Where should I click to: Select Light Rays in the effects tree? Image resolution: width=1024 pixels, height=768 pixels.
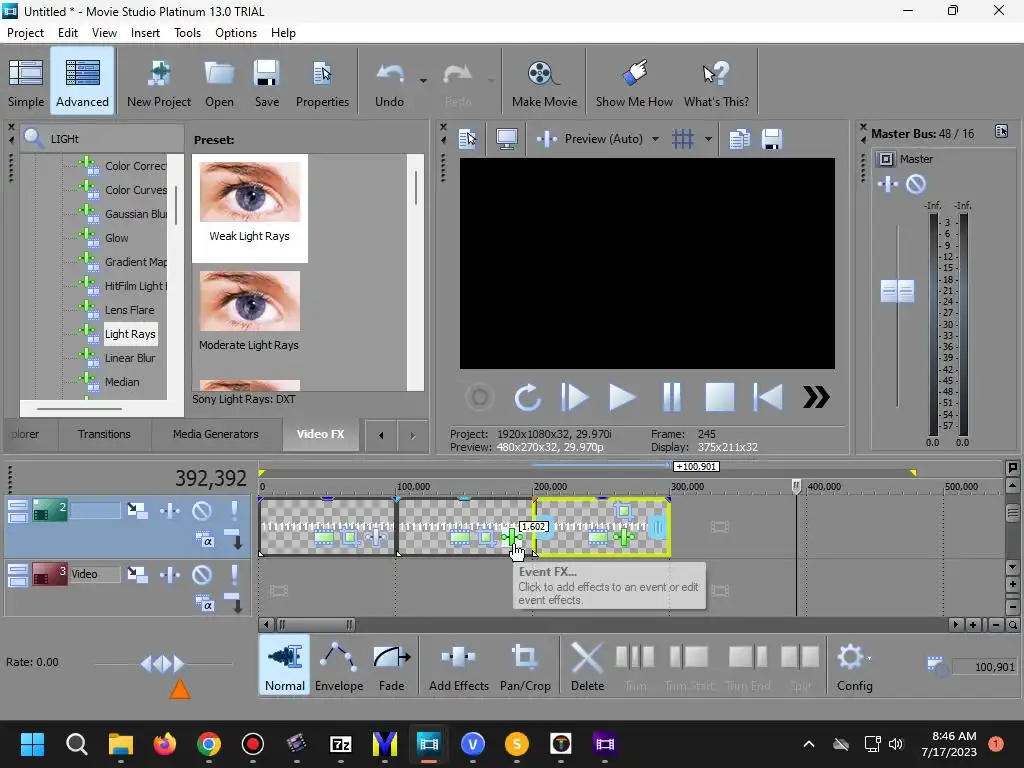(130, 334)
